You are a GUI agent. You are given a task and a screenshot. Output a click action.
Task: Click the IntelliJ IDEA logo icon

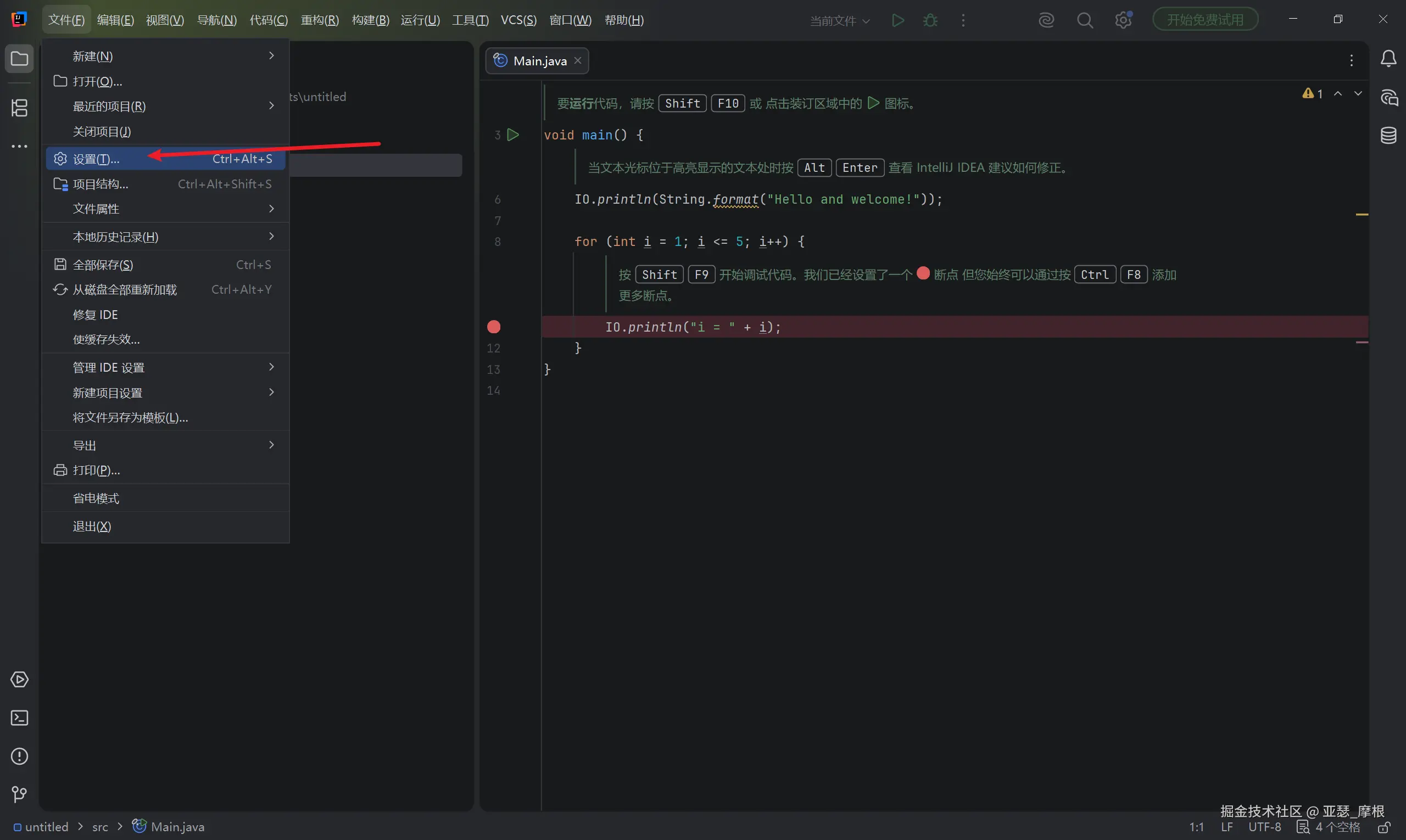pyautogui.click(x=19, y=19)
